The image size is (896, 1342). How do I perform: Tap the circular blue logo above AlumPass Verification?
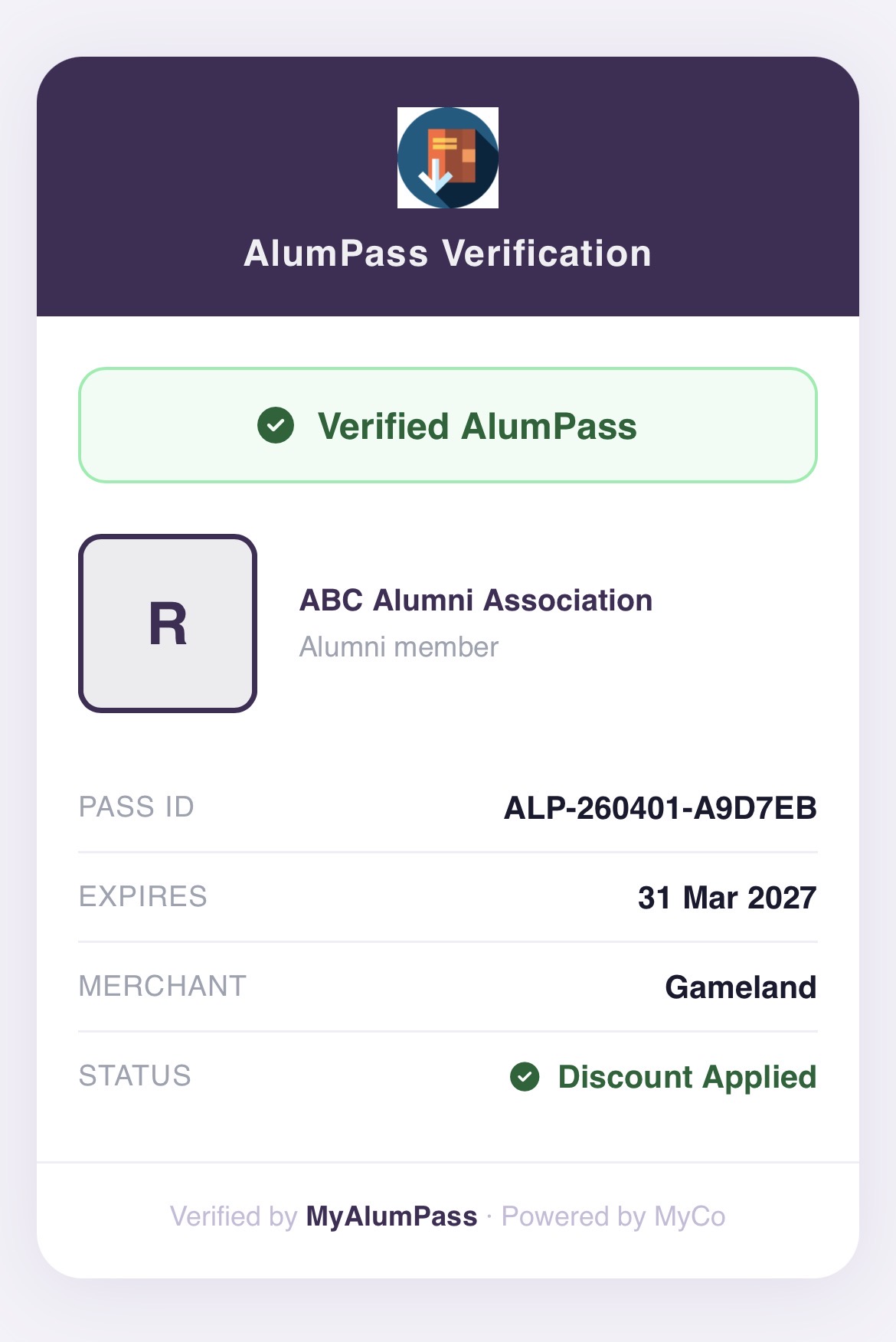pos(447,159)
